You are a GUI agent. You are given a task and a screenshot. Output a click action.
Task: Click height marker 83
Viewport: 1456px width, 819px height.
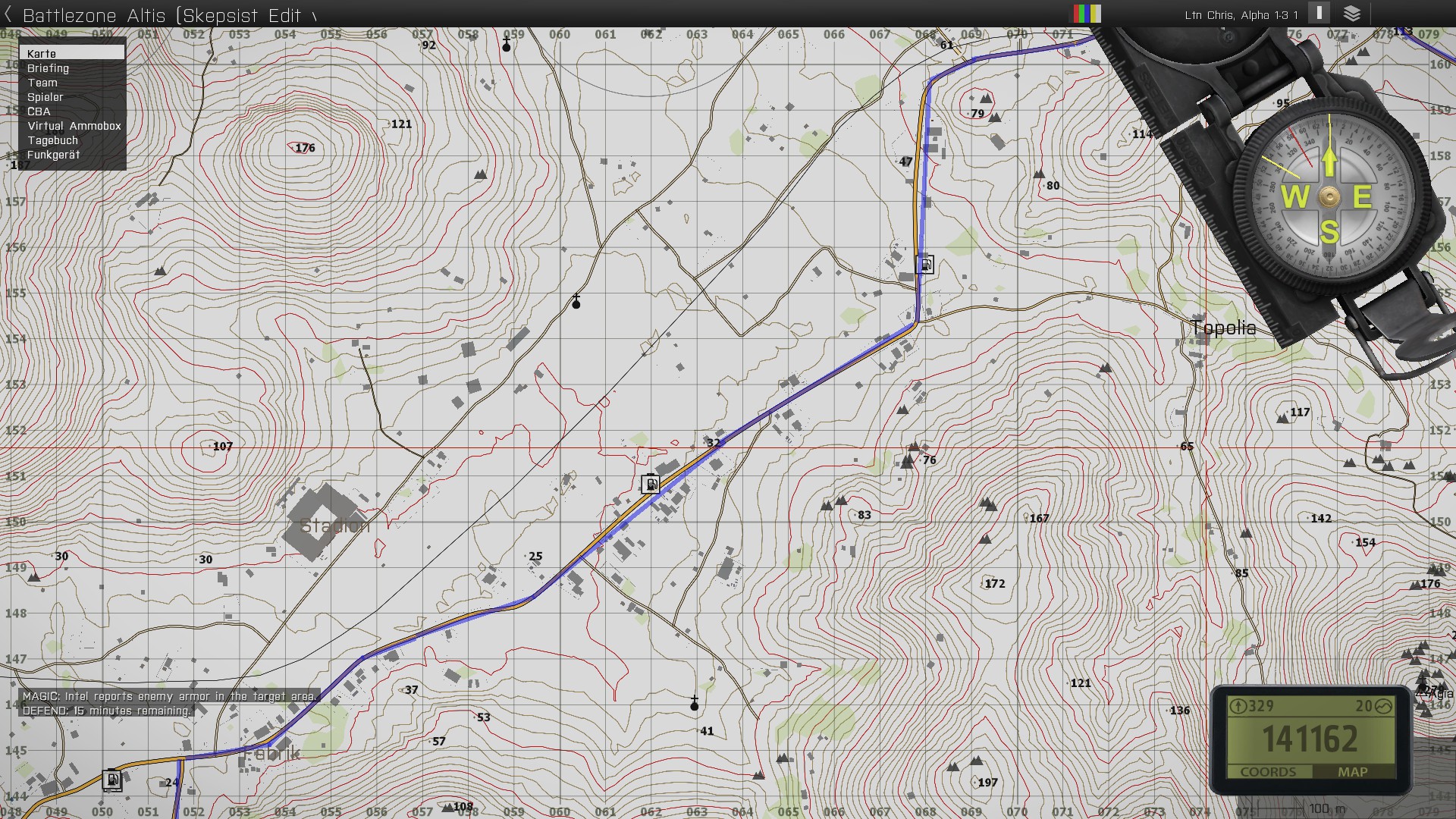[x=864, y=515]
